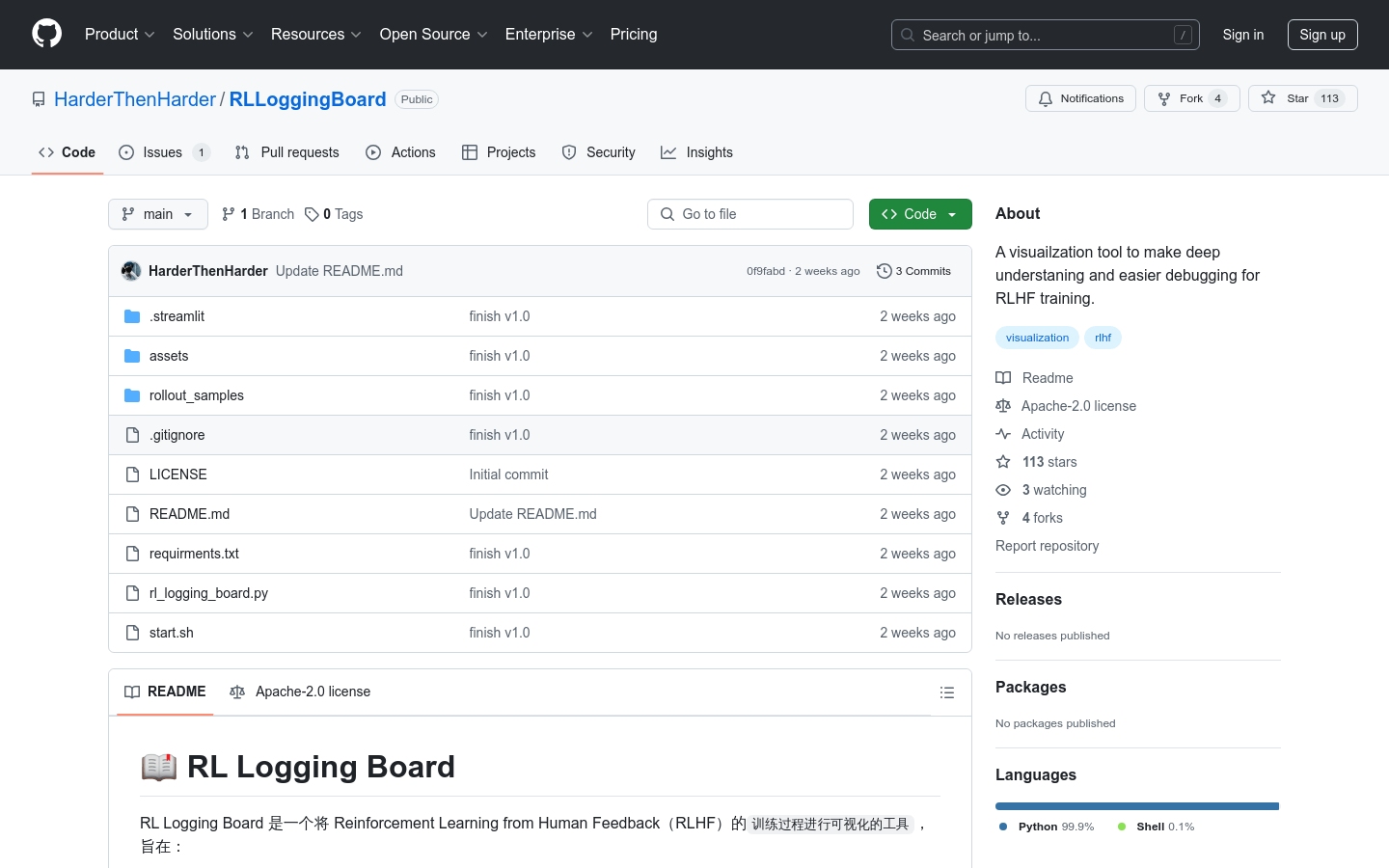Click the star icon inside the Star button
The height and width of the screenshot is (868, 1389).
(x=1269, y=97)
